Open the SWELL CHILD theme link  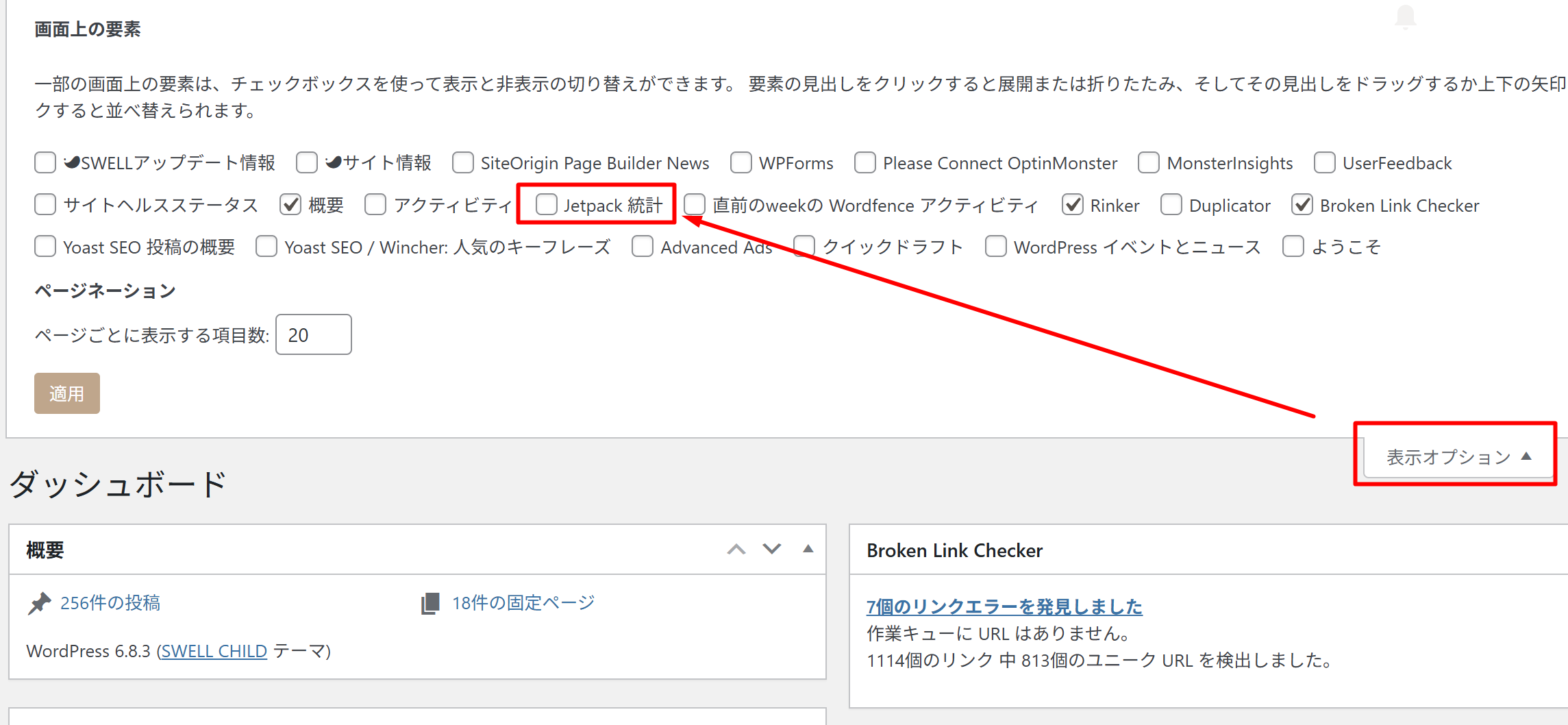(x=214, y=651)
